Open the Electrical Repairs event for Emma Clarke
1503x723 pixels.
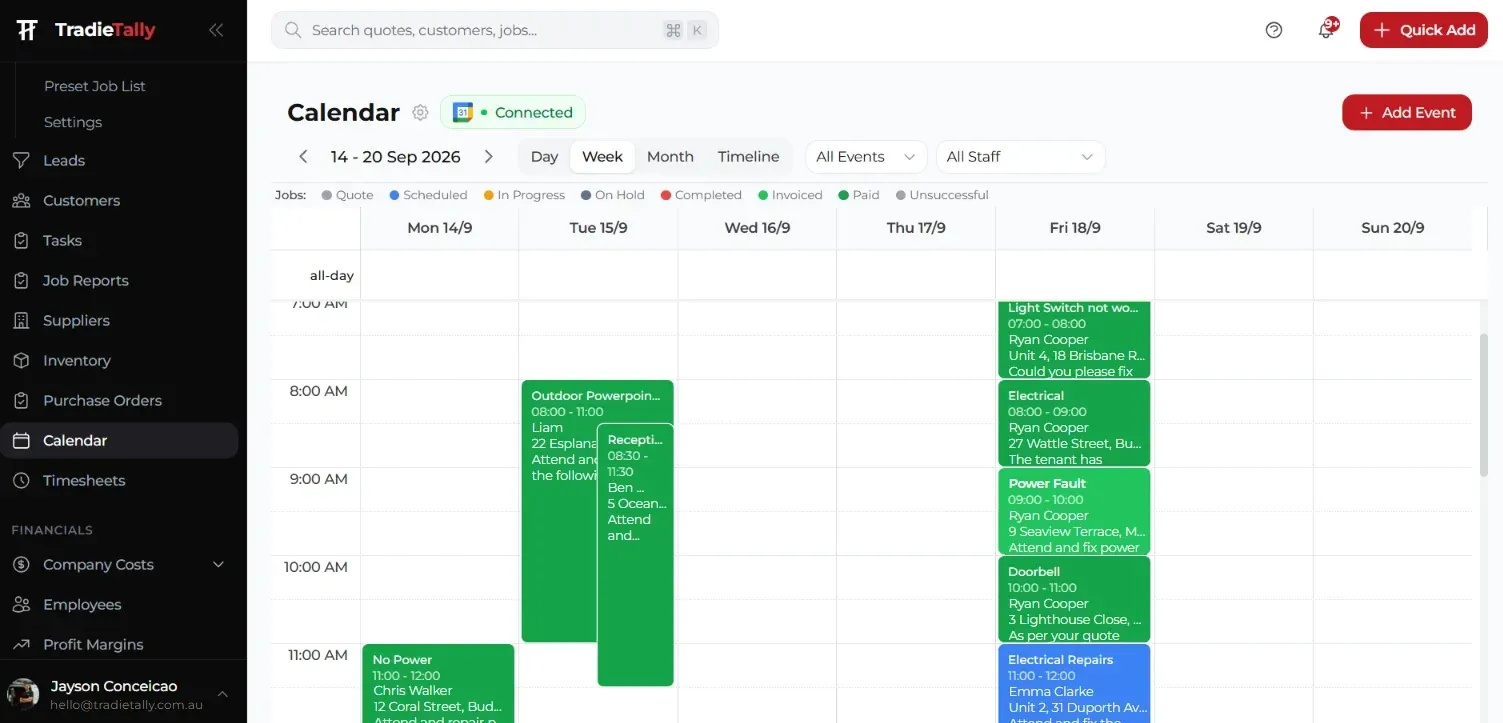1074,683
